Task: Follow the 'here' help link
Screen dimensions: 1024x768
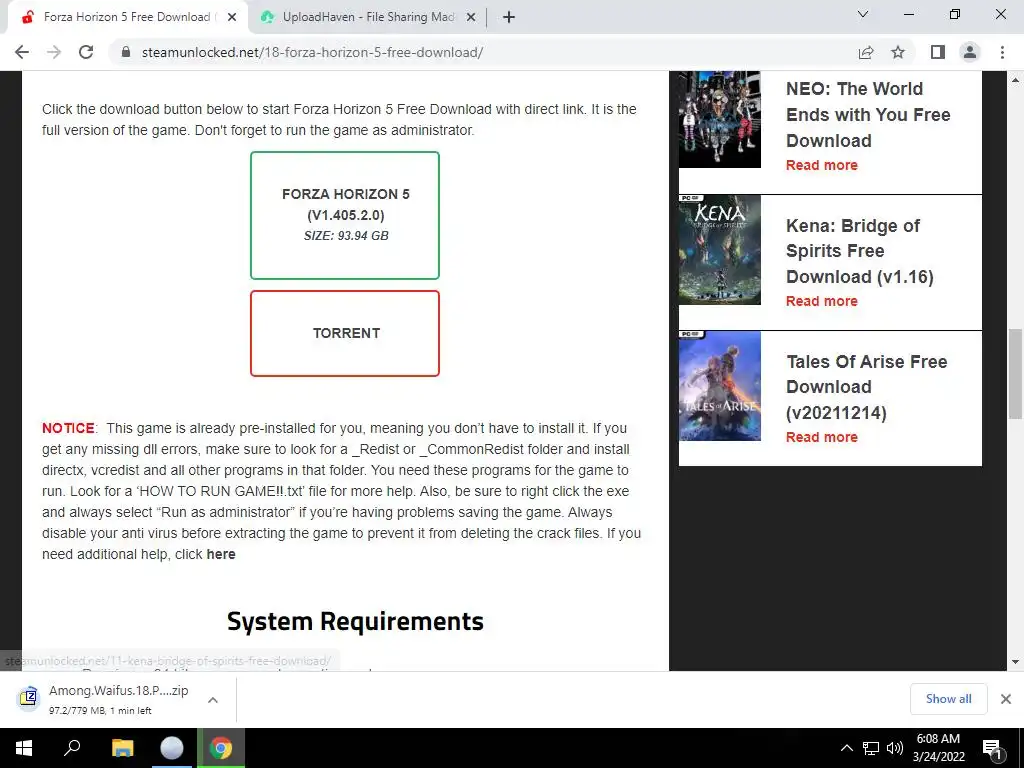Action: 221,554
